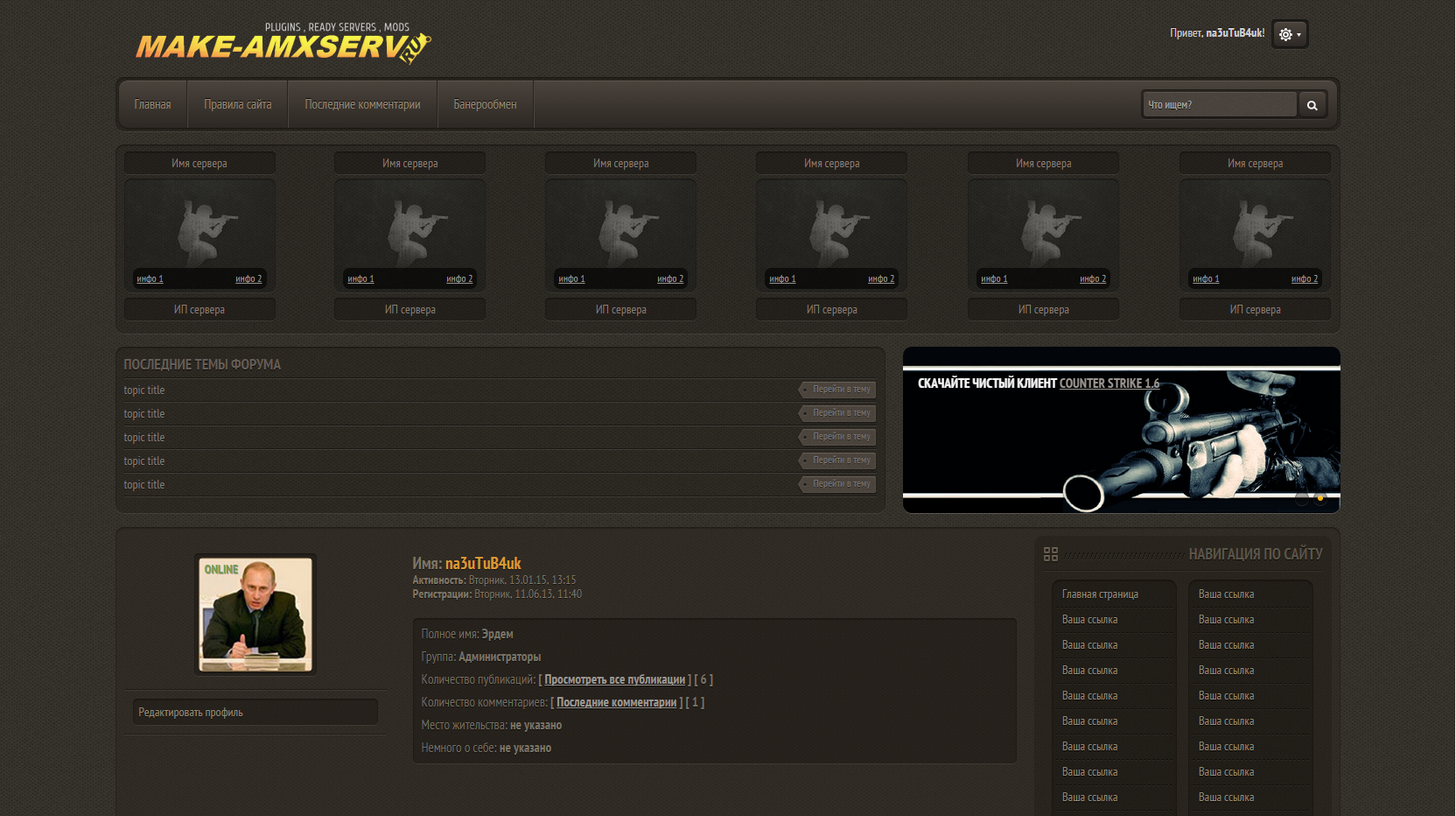Click the MAKE-AMXSERV site logo

tap(283, 46)
